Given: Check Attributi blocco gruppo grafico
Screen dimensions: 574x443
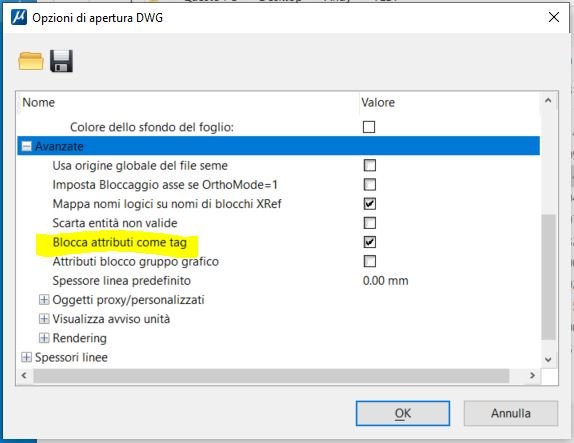Looking at the screenshot, I should [369, 261].
